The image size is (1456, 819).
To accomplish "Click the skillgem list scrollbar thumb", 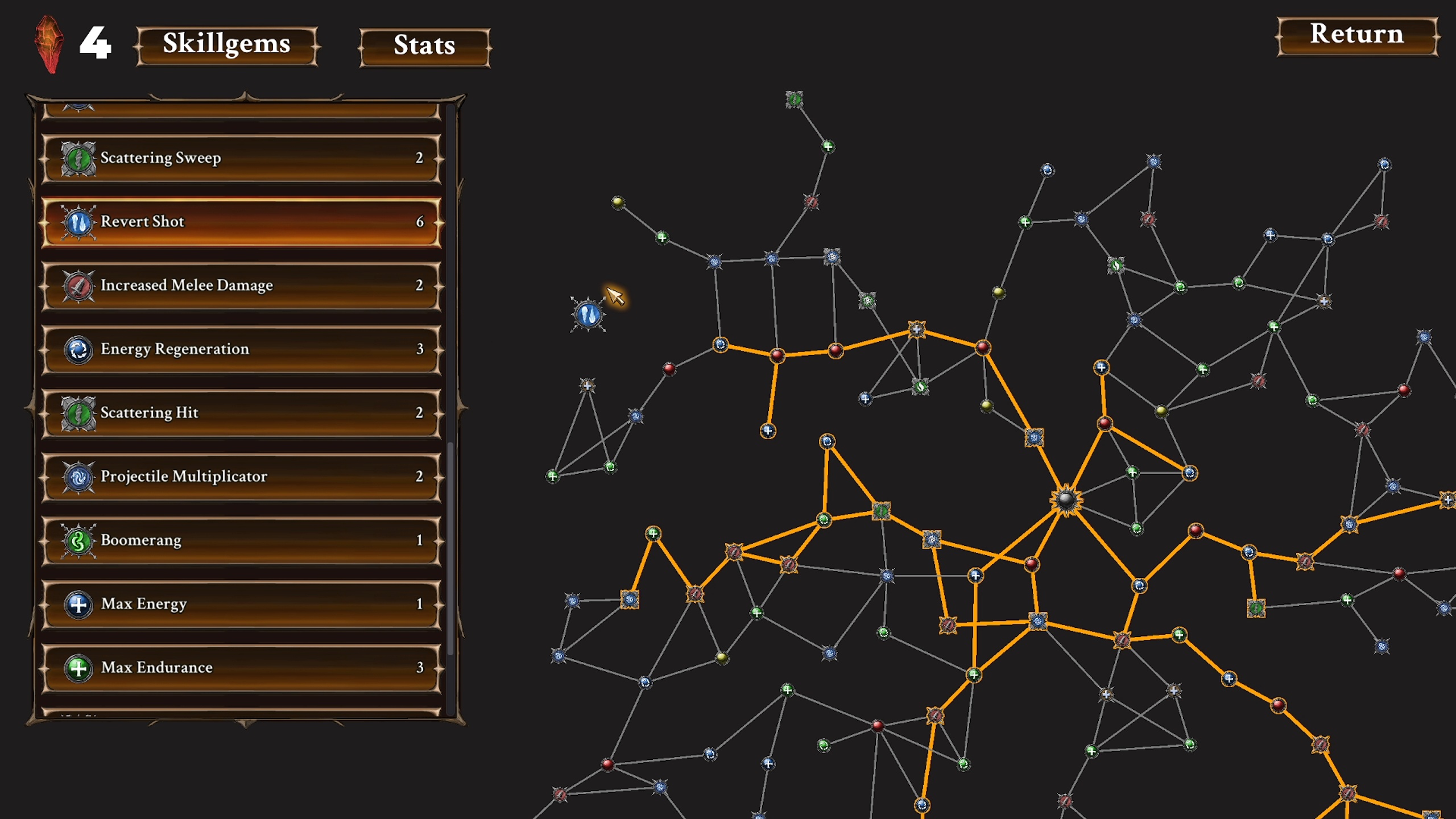I will pos(450,549).
